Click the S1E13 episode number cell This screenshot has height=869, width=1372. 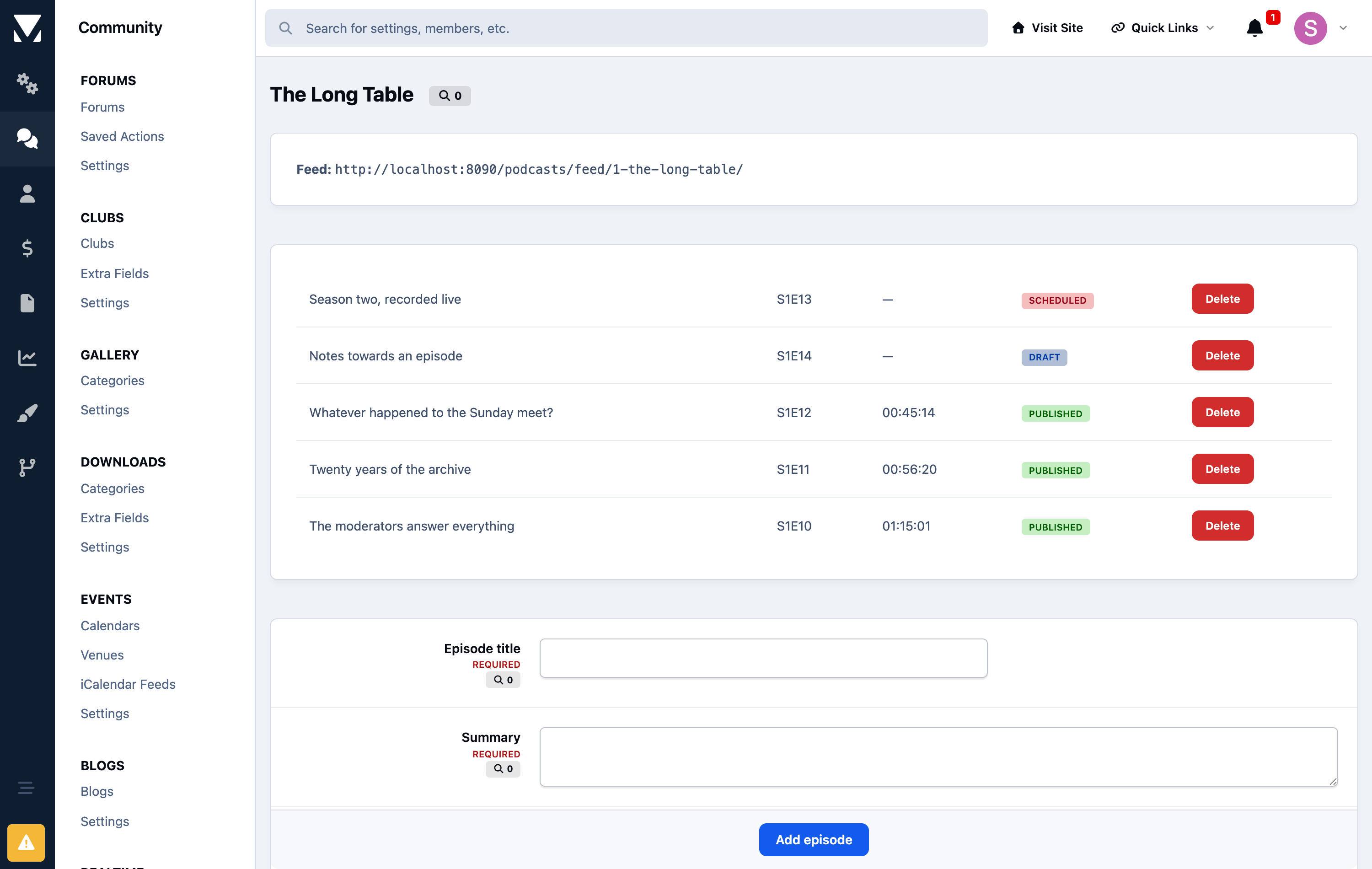[x=793, y=299]
